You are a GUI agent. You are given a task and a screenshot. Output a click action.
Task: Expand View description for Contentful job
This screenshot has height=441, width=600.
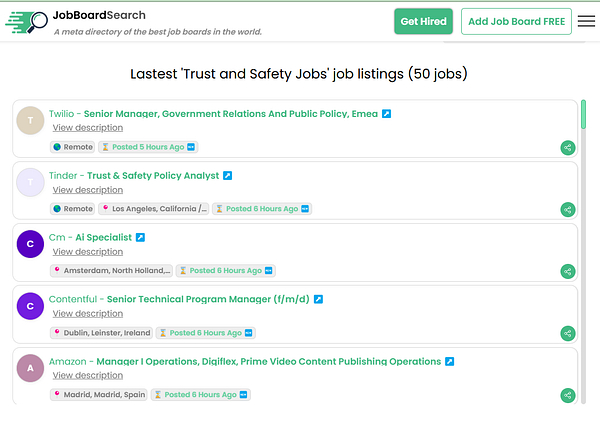(x=88, y=314)
